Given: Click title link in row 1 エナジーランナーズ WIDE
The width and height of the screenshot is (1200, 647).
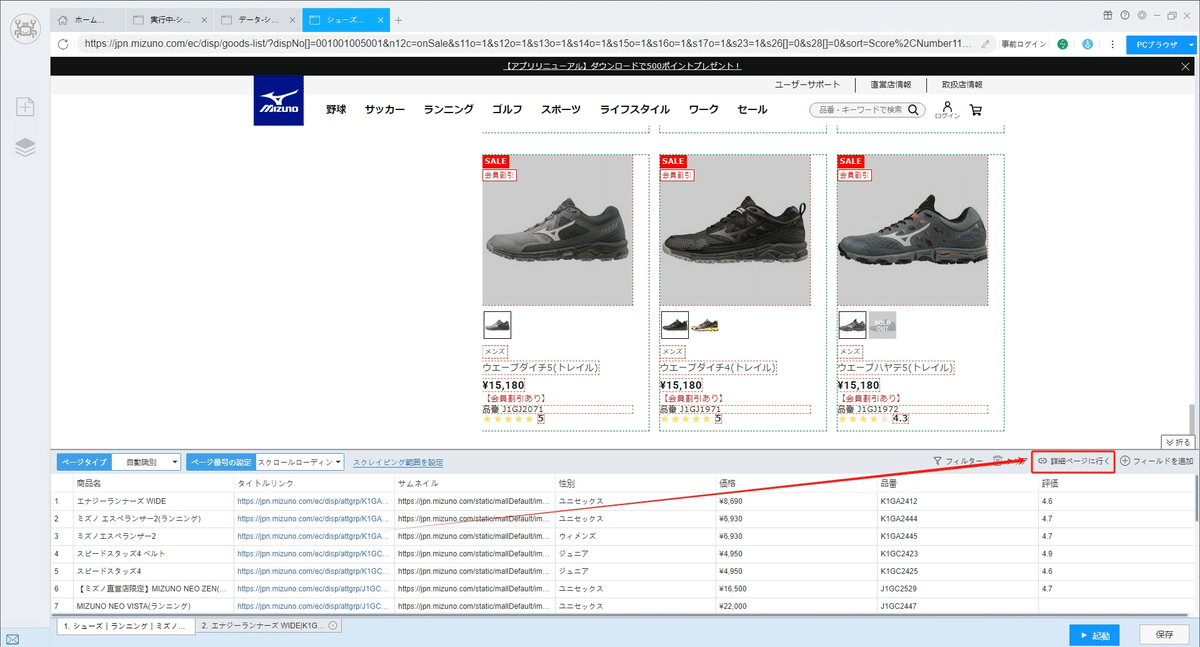Looking at the screenshot, I should click(x=313, y=500).
